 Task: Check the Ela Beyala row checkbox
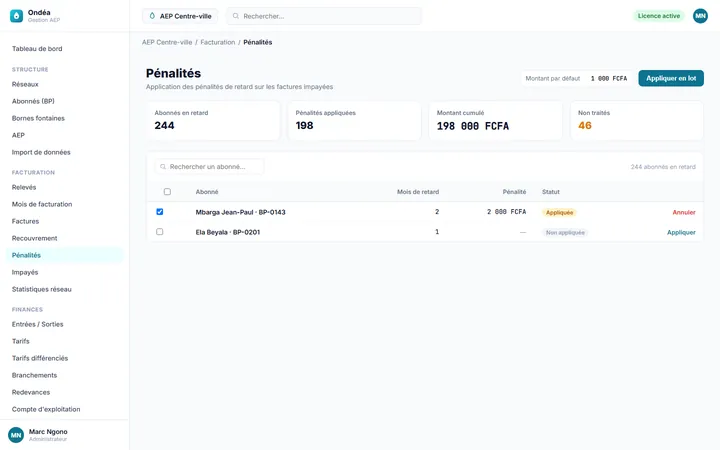tap(159, 232)
